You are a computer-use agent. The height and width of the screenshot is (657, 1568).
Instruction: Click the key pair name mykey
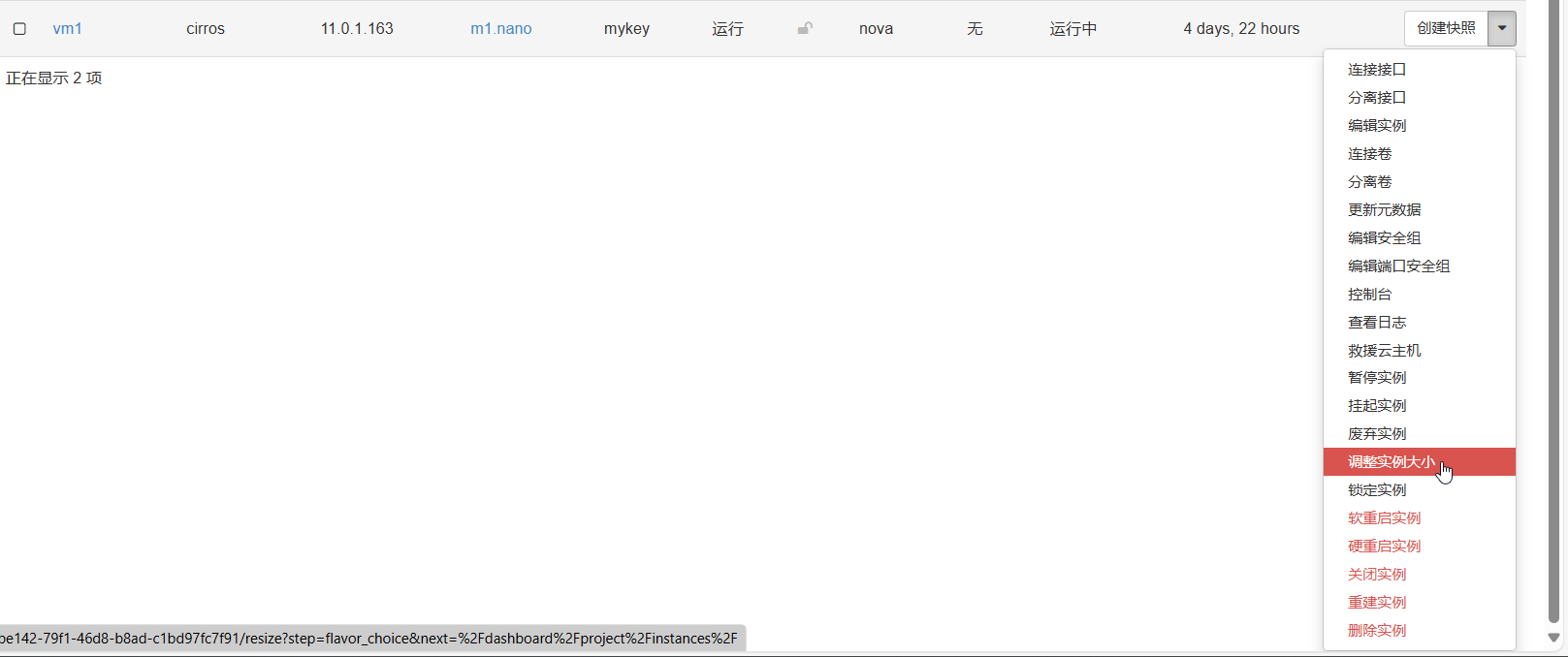626,29
